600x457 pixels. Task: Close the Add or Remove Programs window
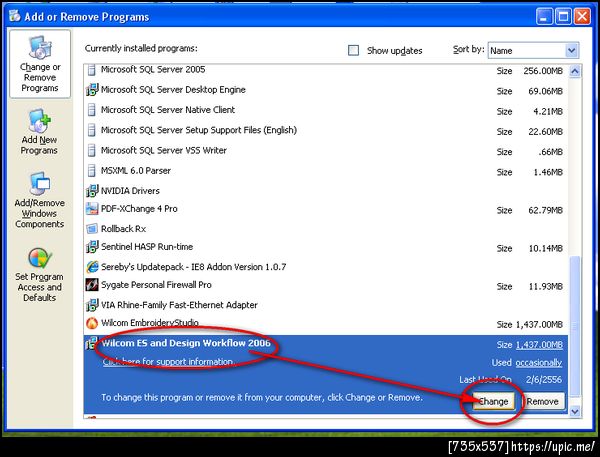coord(582,17)
